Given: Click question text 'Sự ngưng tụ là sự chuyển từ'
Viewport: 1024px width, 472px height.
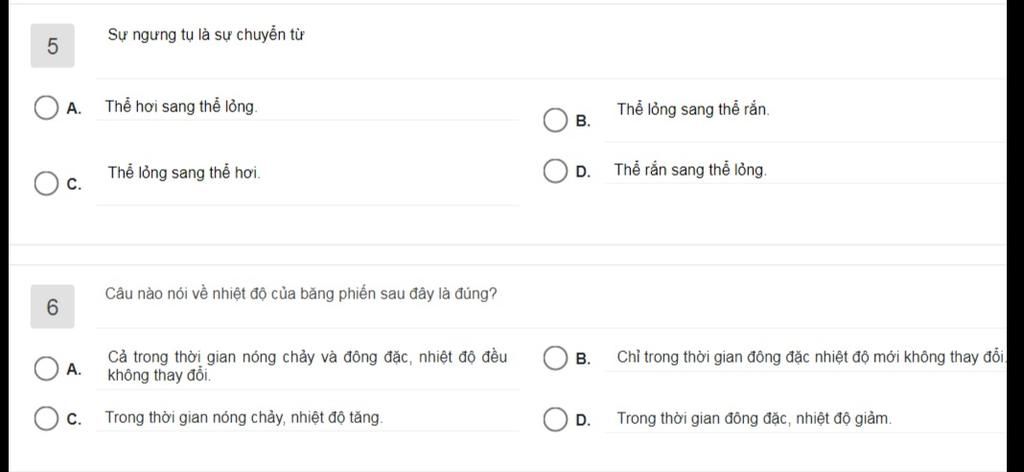Looking at the screenshot, I should pyautogui.click(x=206, y=36).
